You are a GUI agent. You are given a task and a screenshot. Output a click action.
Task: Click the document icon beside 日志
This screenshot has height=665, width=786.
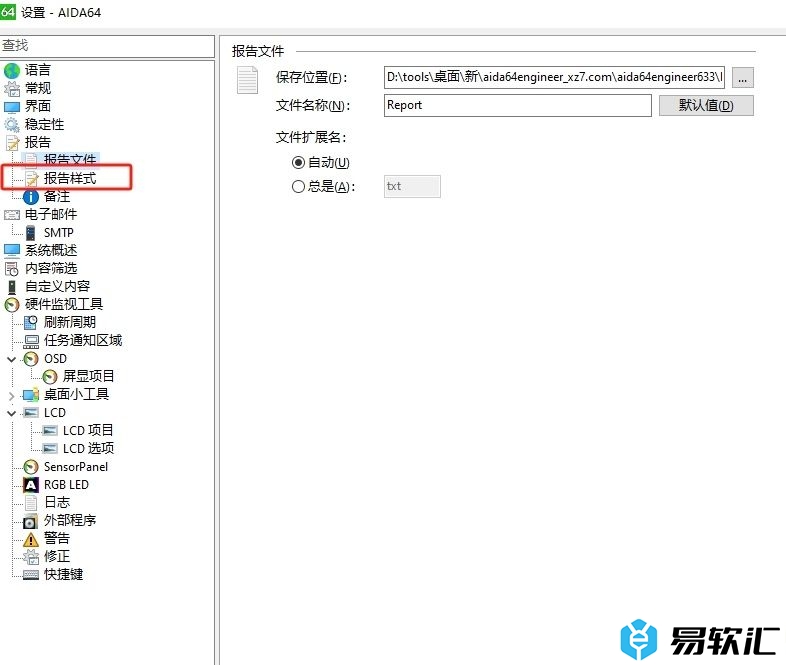(31, 503)
